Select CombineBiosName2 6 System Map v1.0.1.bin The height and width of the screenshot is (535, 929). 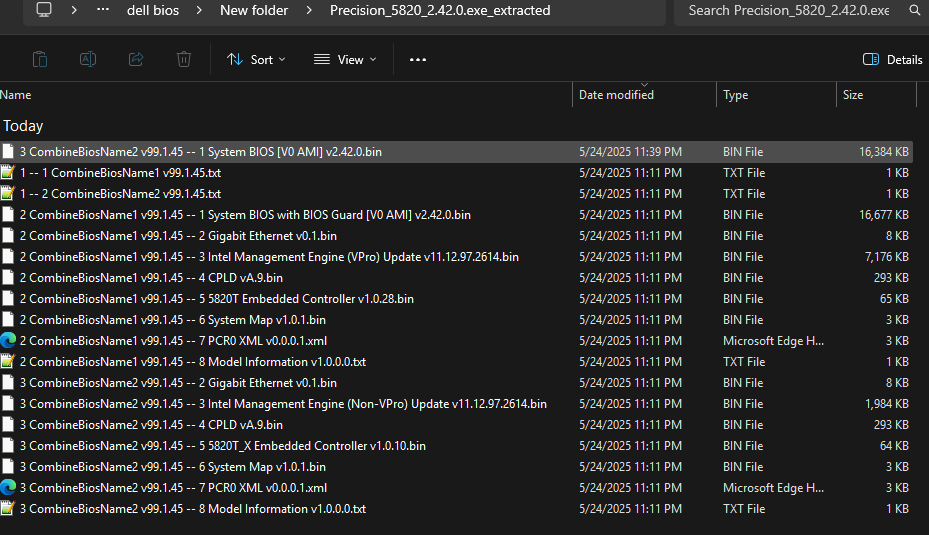[x=456, y=467]
